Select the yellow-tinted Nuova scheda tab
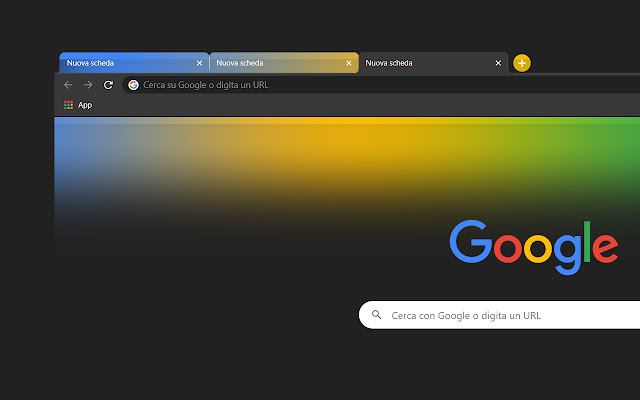The width and height of the screenshot is (640, 400). point(284,63)
